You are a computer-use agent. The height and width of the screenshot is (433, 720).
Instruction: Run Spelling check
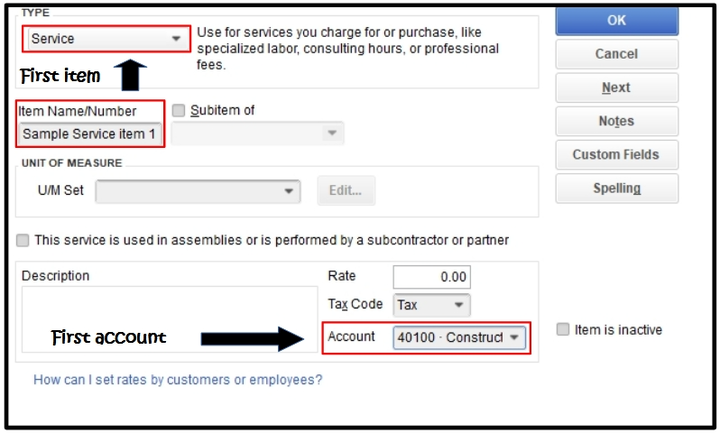pos(616,188)
